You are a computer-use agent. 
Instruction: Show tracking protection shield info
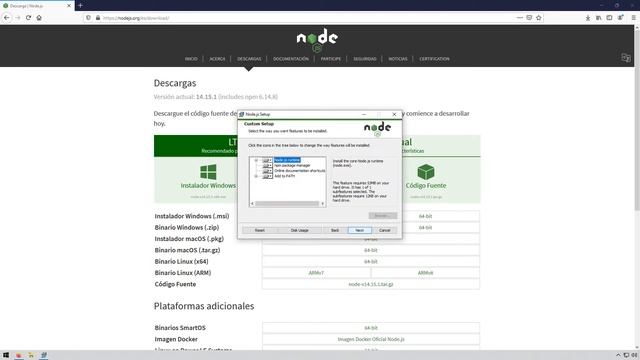coord(88,18)
